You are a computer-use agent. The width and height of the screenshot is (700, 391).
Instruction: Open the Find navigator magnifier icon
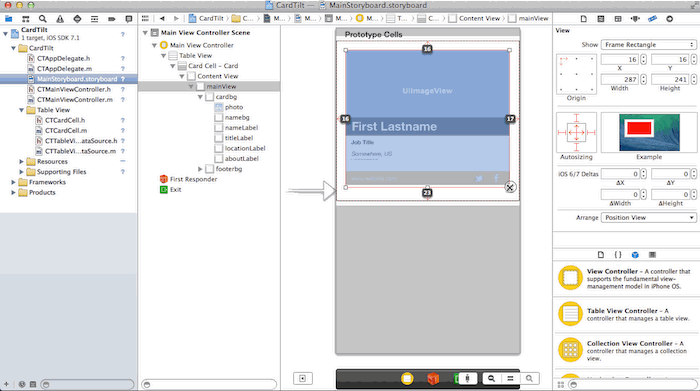[x=42, y=19]
